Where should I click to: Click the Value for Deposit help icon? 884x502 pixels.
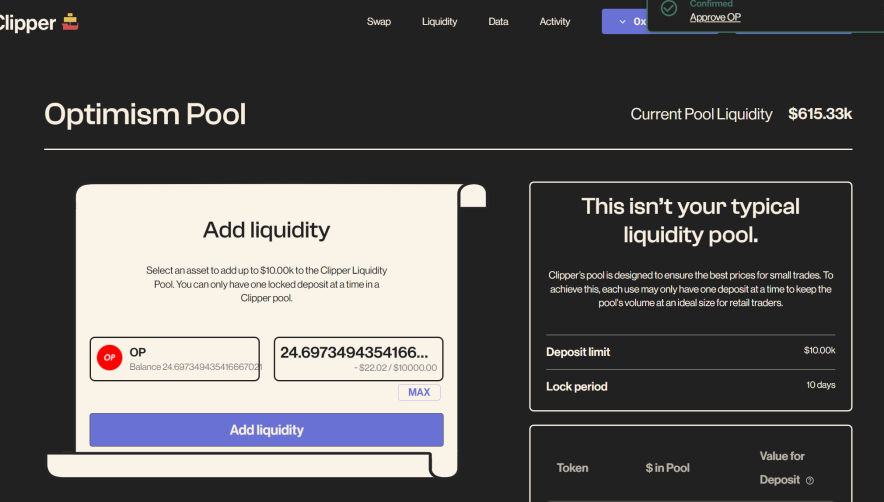coord(810,481)
